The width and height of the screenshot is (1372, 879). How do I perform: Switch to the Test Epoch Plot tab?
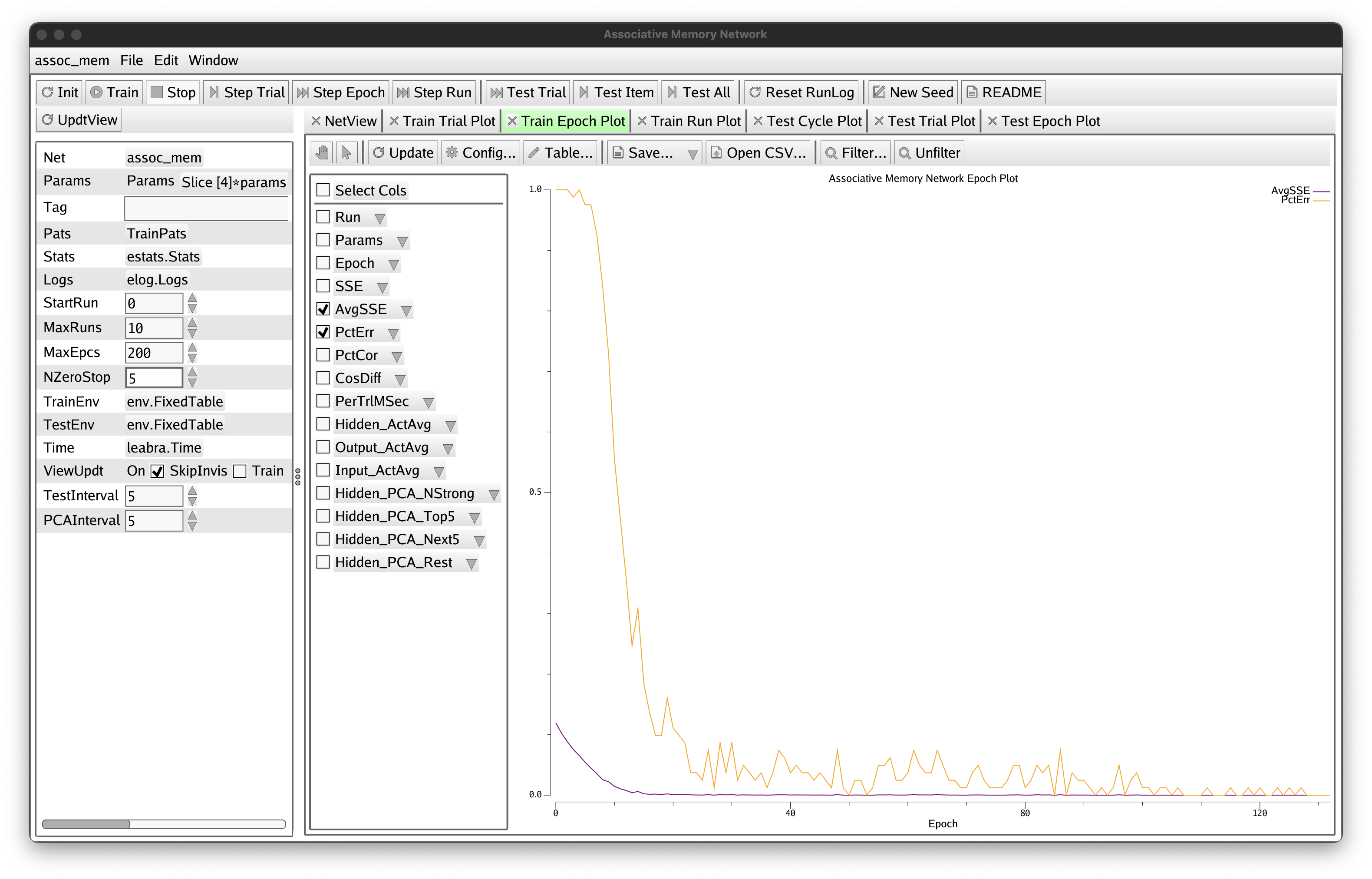click(1050, 121)
